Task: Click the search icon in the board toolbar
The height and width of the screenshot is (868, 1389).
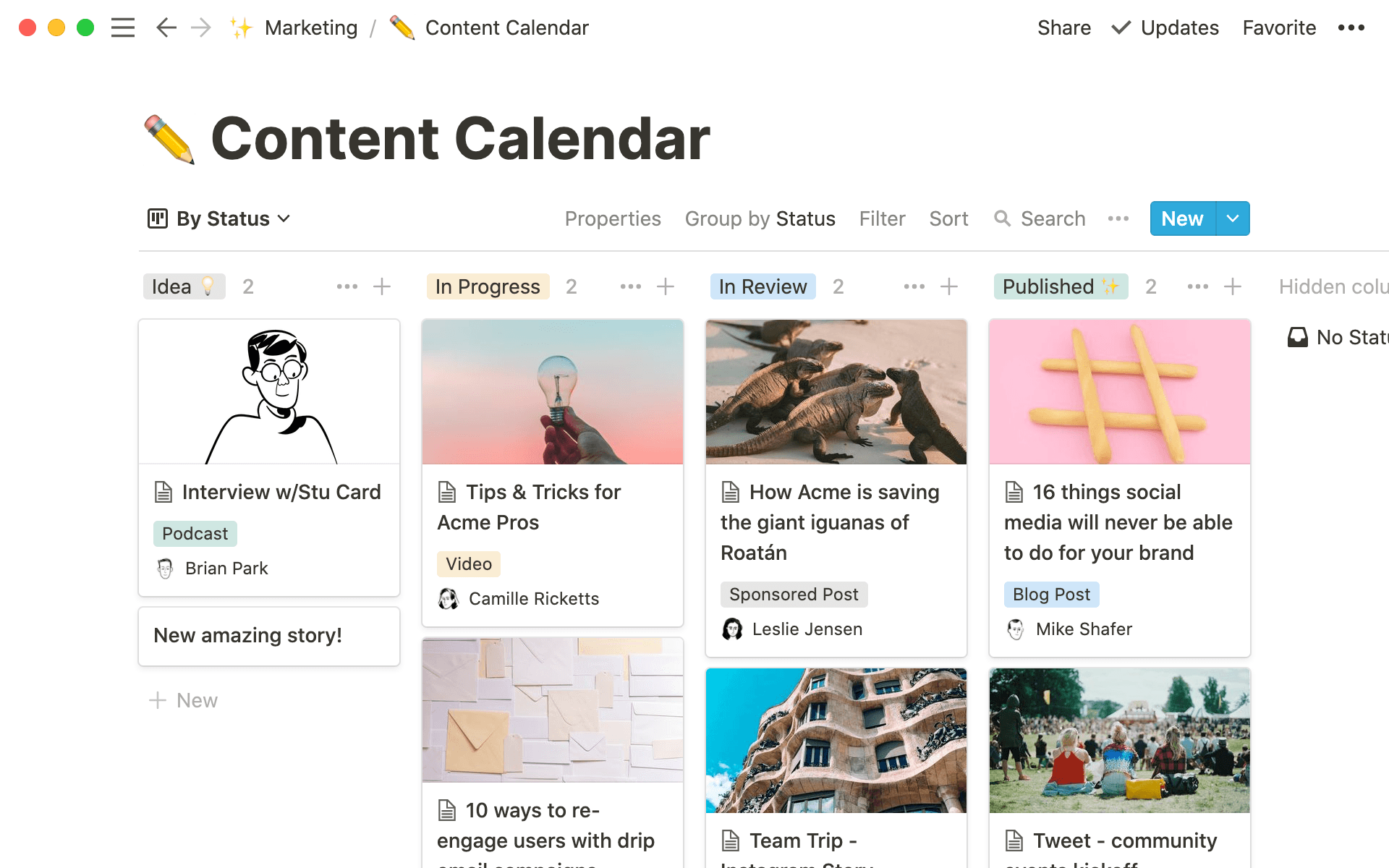Action: 1003,218
